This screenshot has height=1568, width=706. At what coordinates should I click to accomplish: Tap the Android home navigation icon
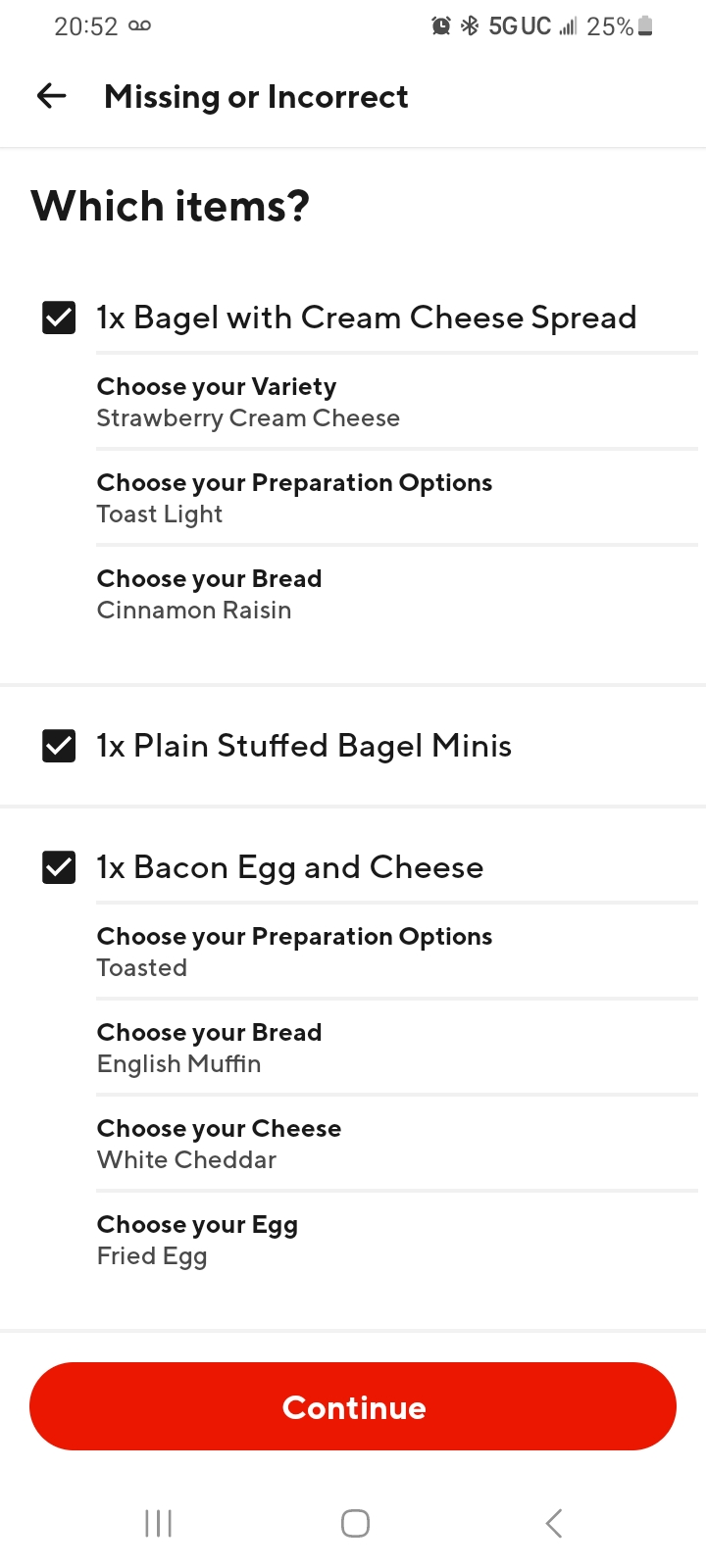pyautogui.click(x=355, y=1523)
